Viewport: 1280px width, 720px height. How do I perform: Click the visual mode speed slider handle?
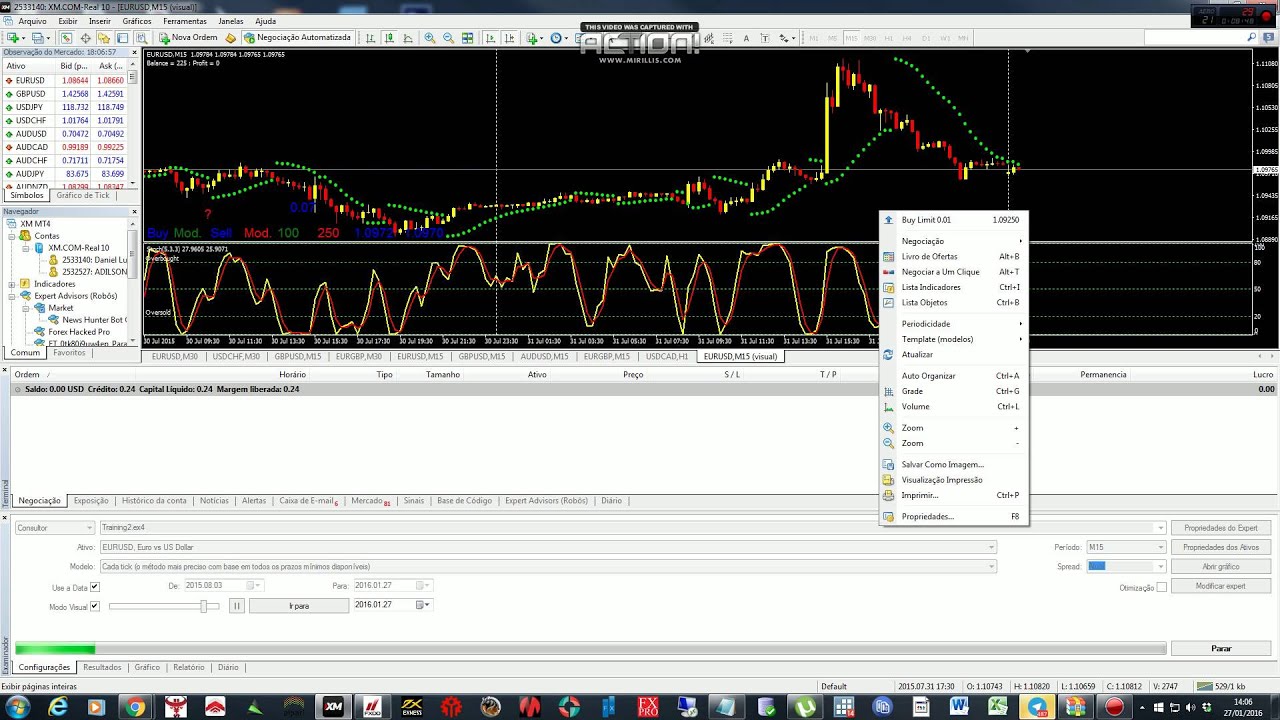point(204,606)
